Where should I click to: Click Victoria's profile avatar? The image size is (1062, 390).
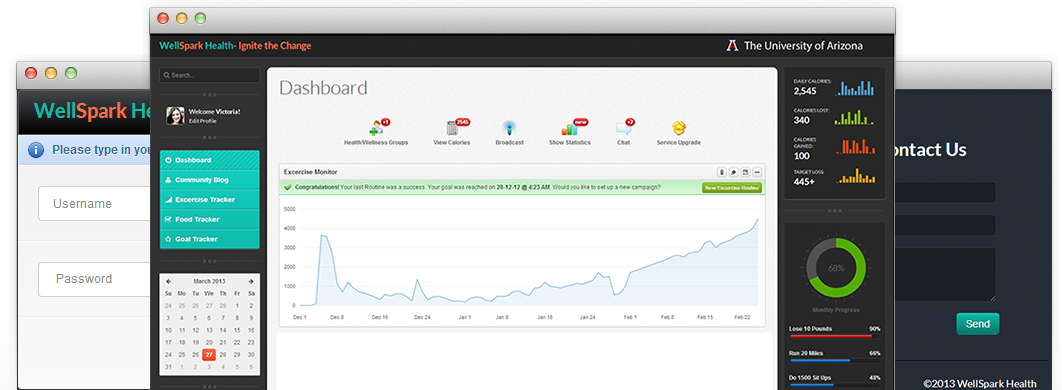pos(175,116)
